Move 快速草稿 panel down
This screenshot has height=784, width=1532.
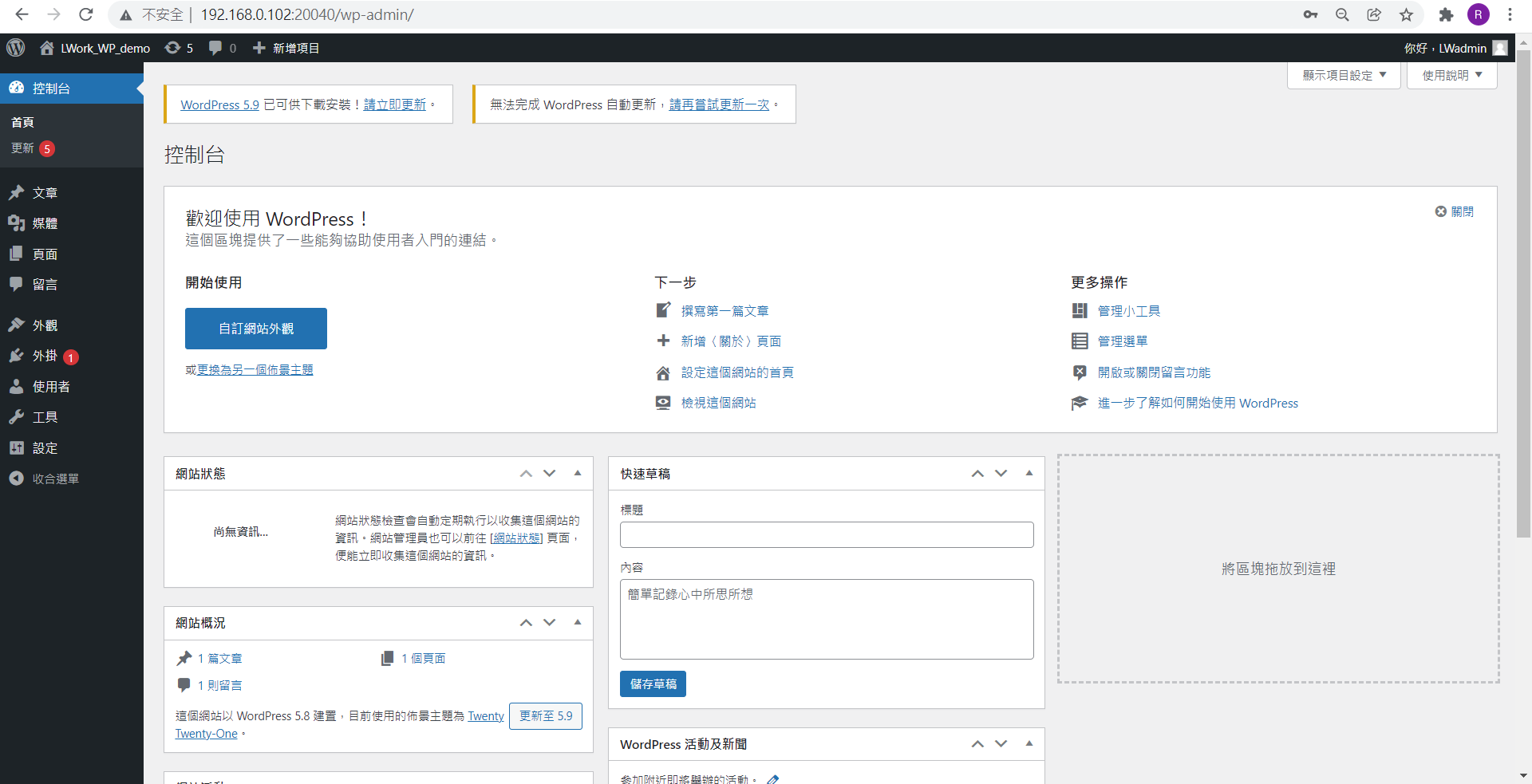tap(1001, 473)
